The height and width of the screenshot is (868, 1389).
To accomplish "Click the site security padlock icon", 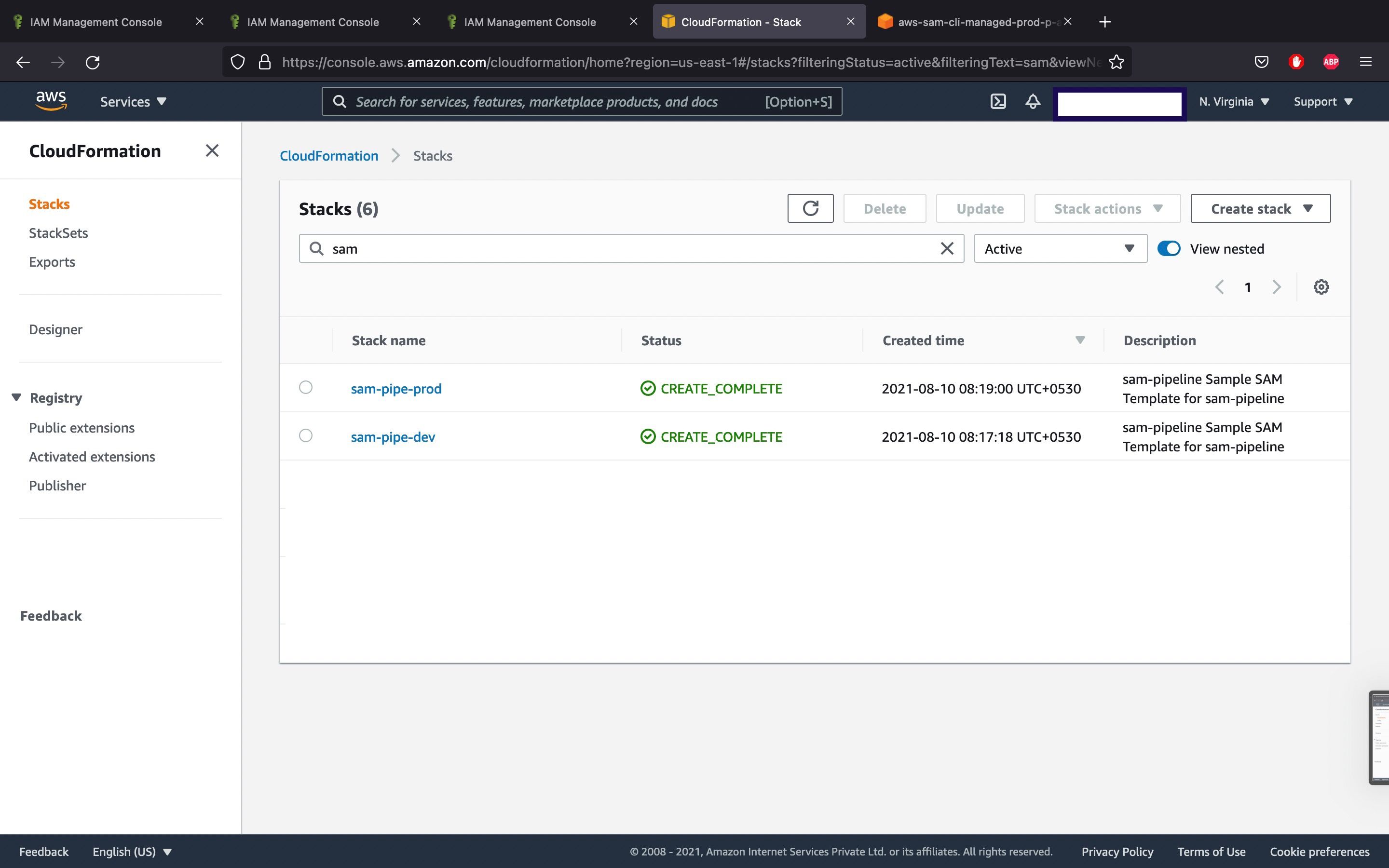I will point(264,62).
